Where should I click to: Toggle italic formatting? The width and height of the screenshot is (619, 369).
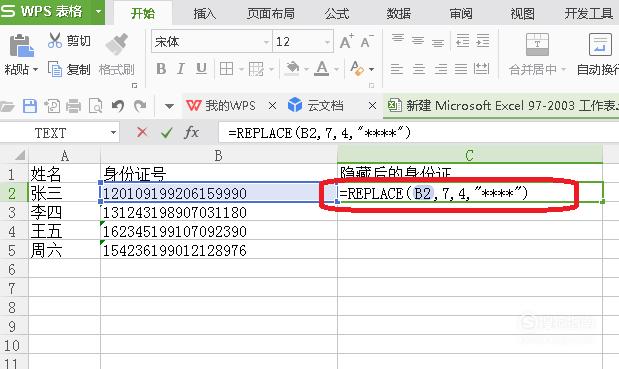pyautogui.click(x=181, y=69)
